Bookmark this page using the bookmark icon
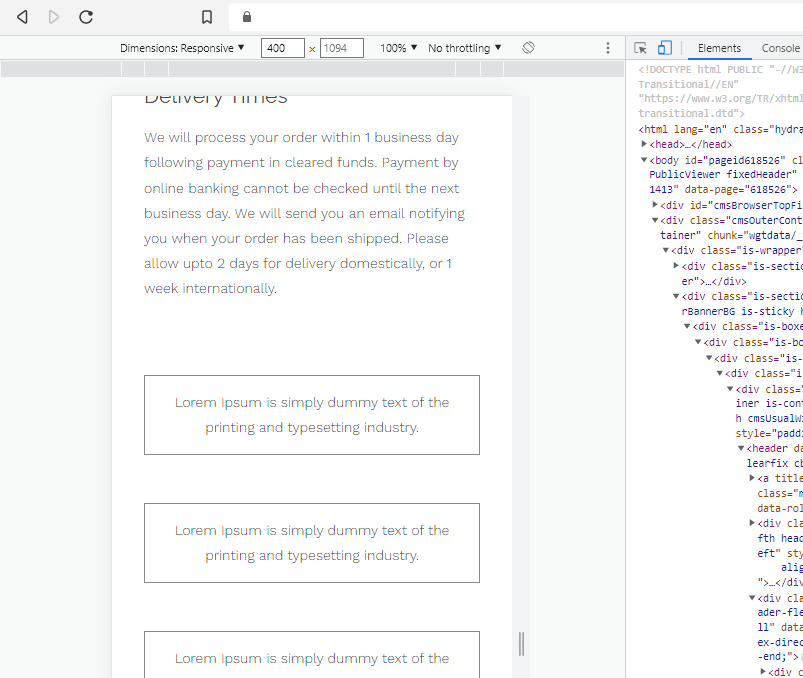803x678 pixels. (x=207, y=17)
